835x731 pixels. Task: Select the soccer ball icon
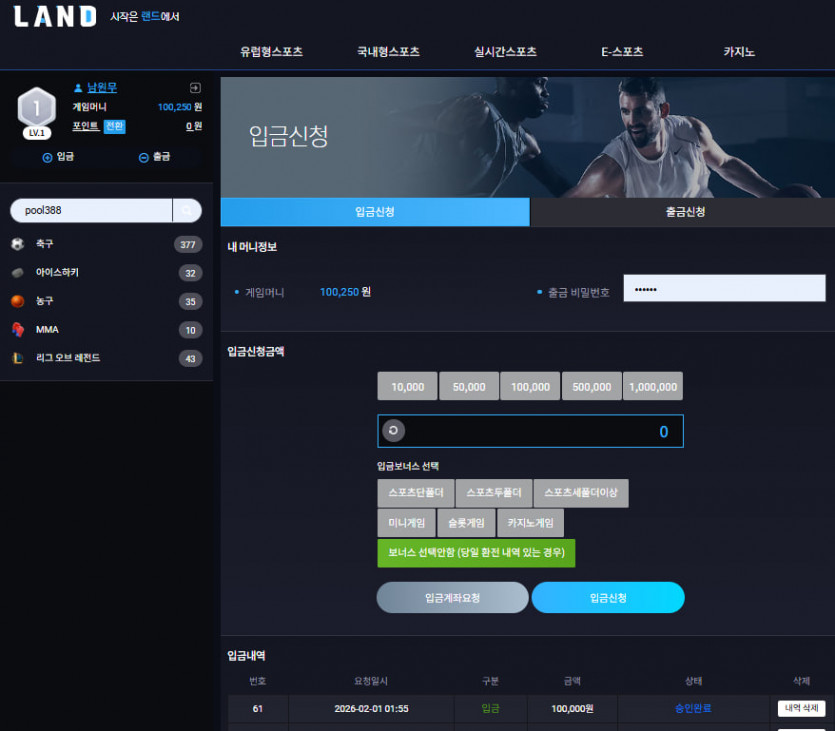[x=18, y=244]
